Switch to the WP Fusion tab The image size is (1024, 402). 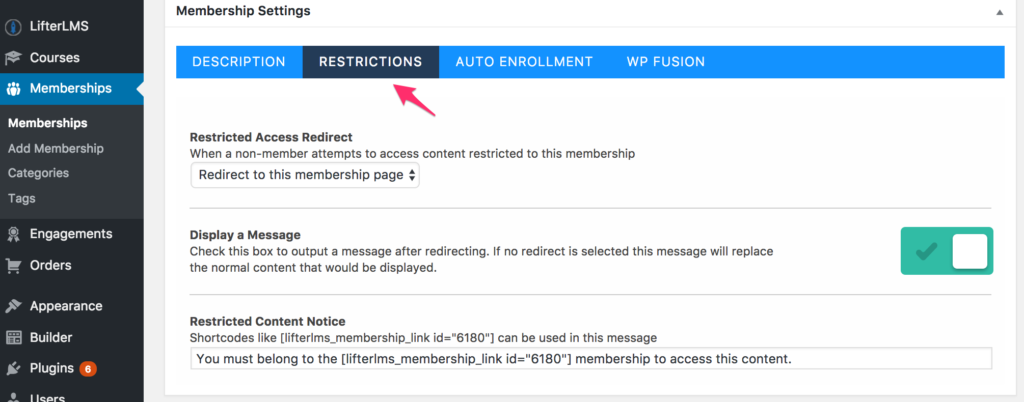pos(665,62)
